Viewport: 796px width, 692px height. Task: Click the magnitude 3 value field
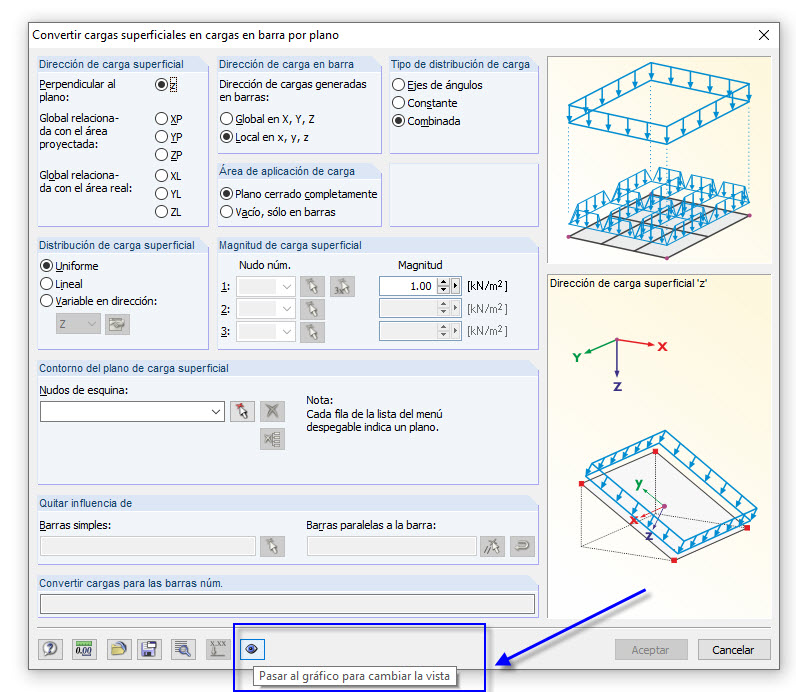point(409,331)
